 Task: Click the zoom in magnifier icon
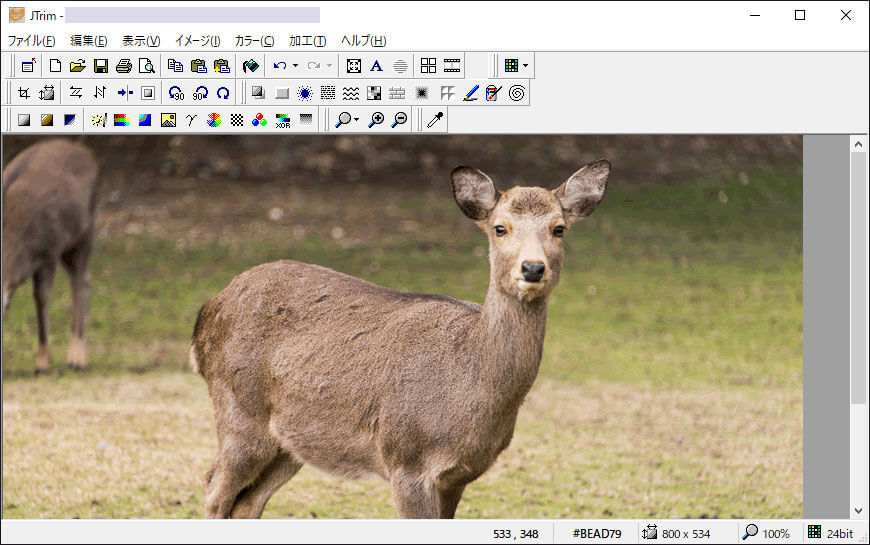tap(376, 120)
